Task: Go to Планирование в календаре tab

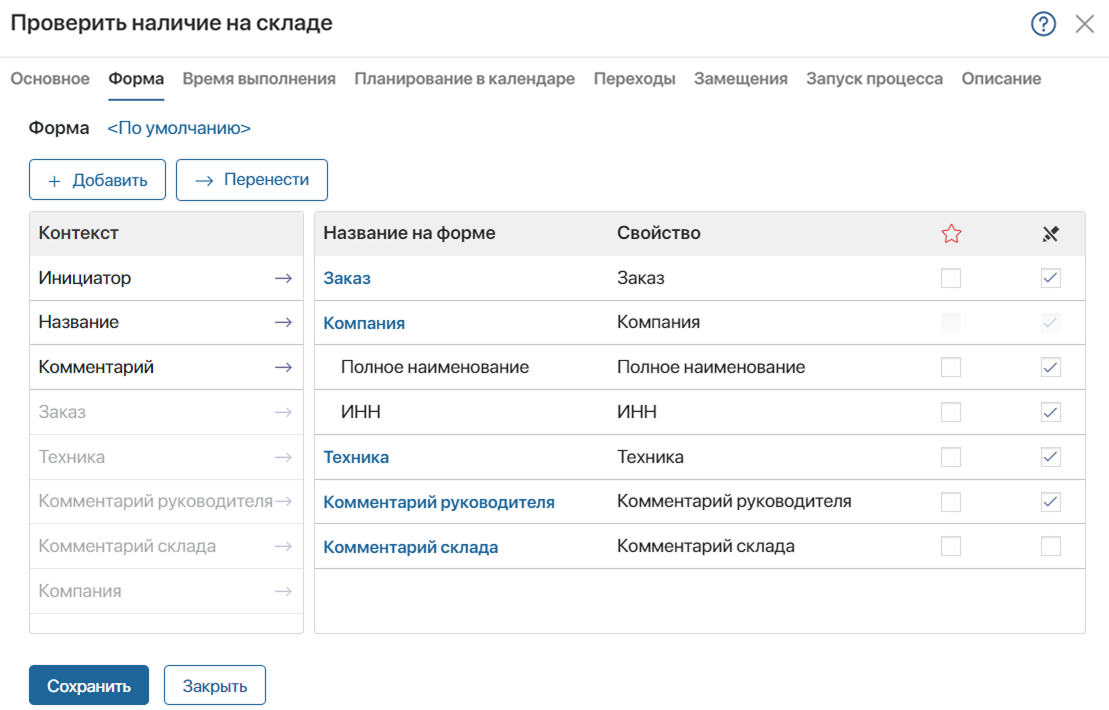Action: pyautogui.click(x=465, y=78)
